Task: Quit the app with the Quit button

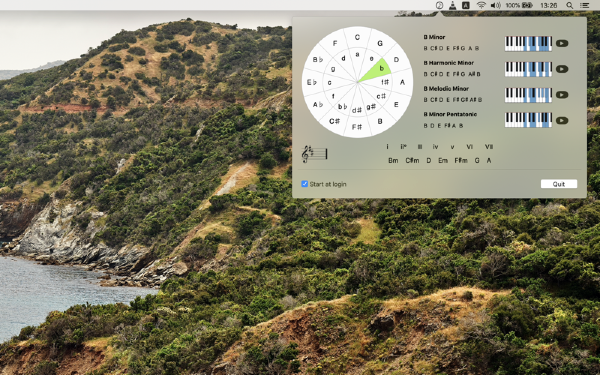Action: 559,184
